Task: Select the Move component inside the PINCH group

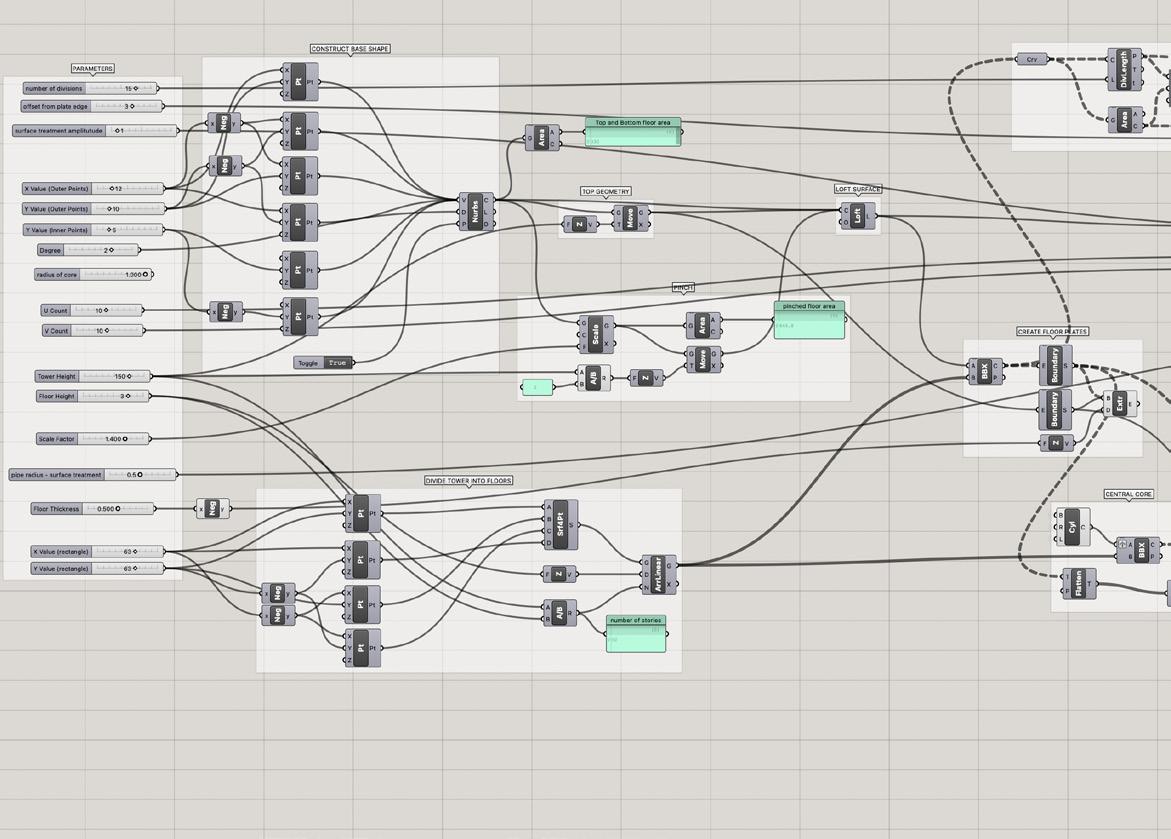Action: [702, 359]
